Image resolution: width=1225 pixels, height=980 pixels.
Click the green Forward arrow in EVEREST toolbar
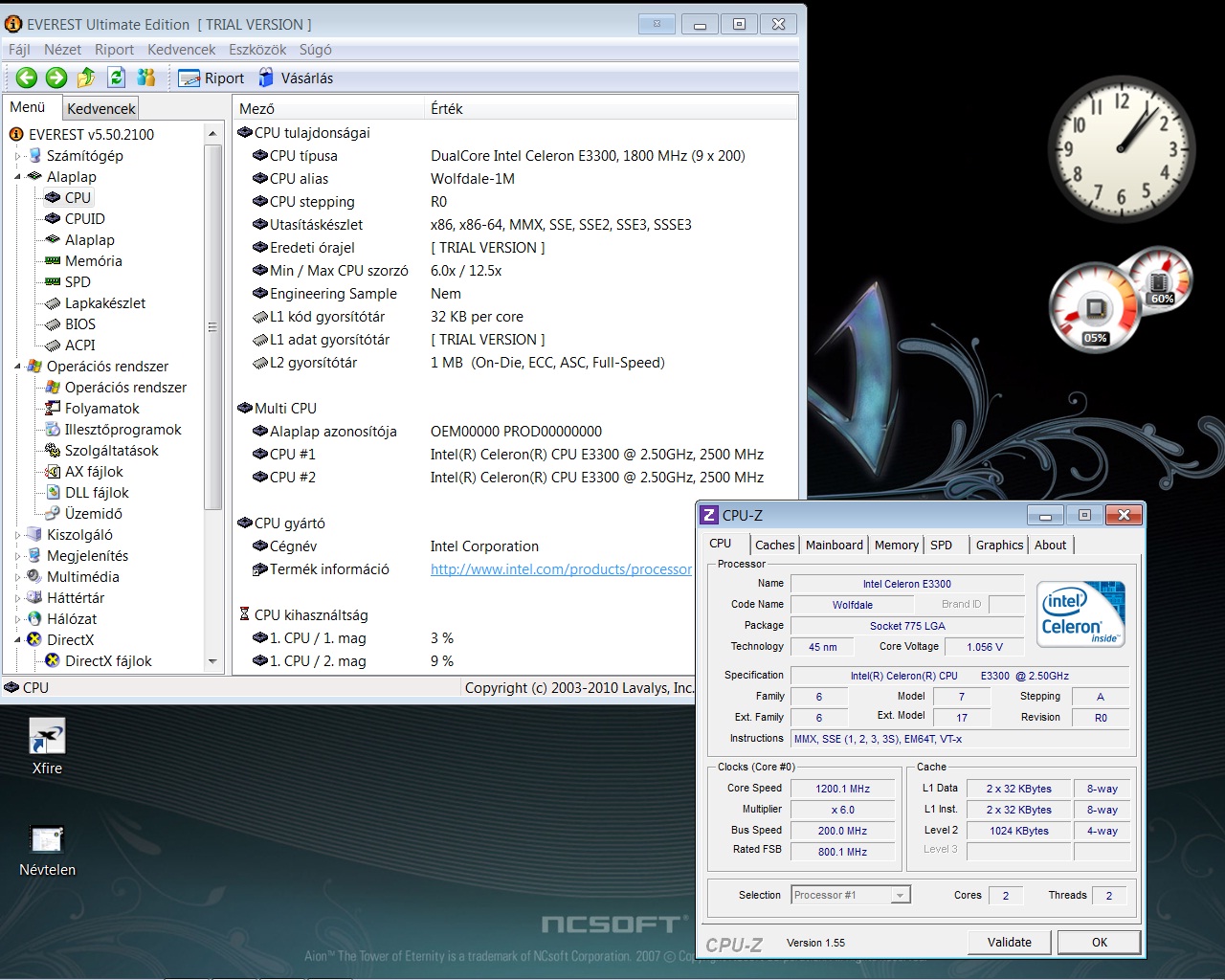click(x=56, y=78)
